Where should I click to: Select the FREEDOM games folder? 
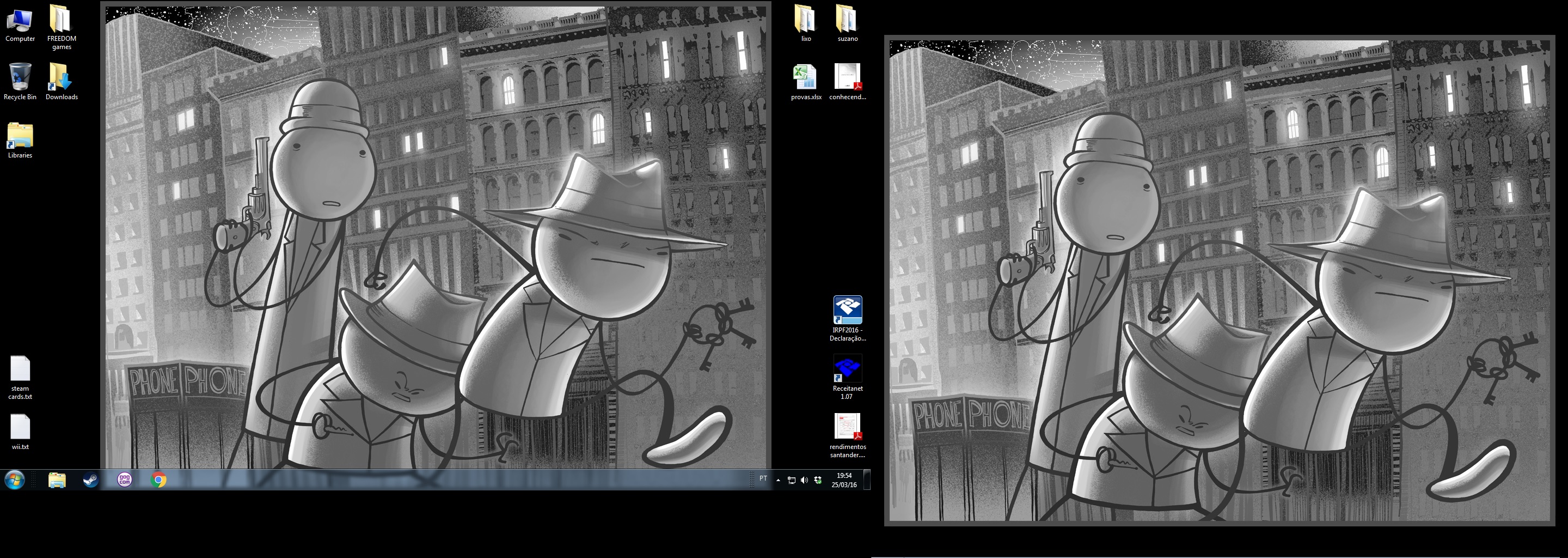(x=62, y=28)
